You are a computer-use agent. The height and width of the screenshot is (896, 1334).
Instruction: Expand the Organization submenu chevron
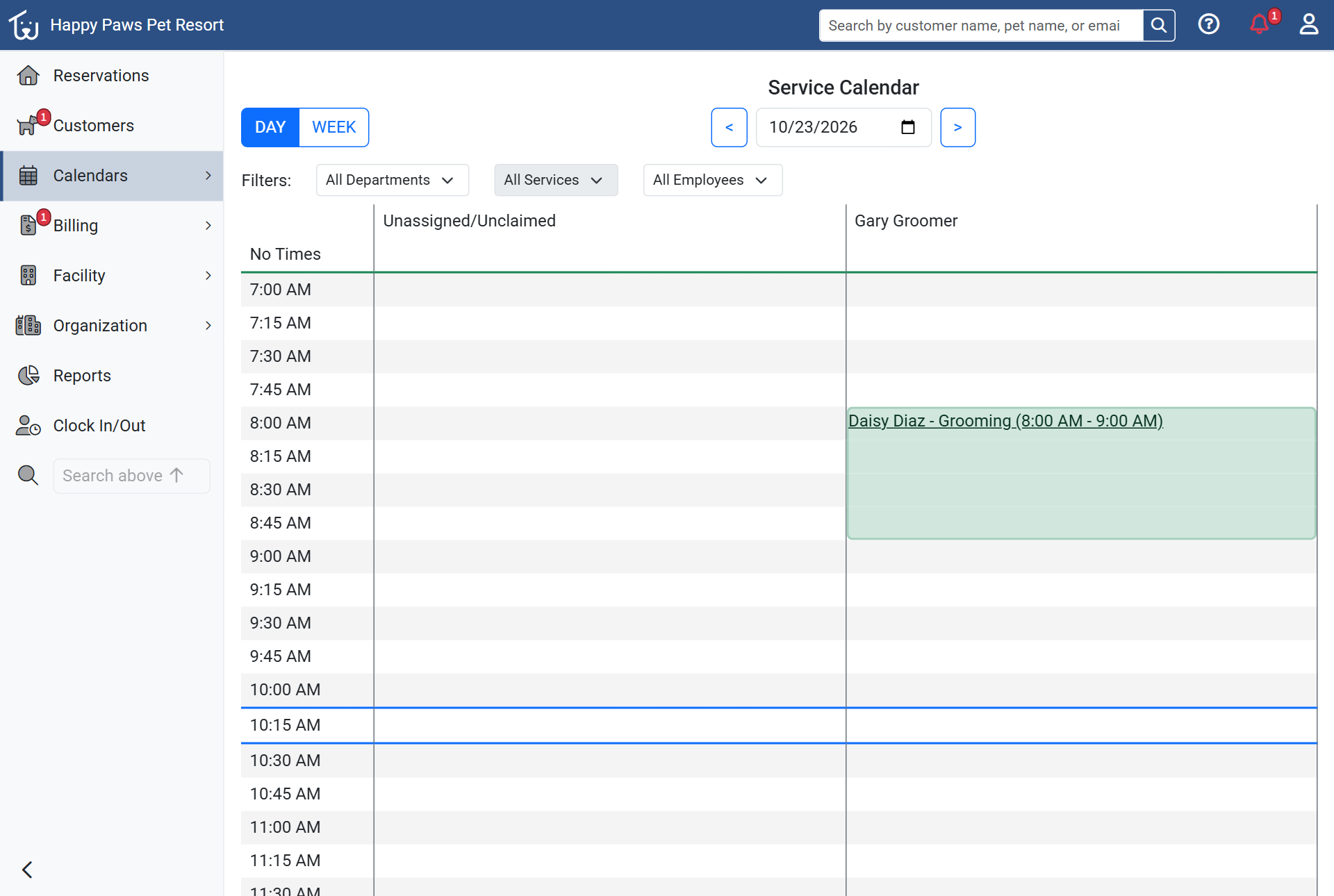(208, 326)
